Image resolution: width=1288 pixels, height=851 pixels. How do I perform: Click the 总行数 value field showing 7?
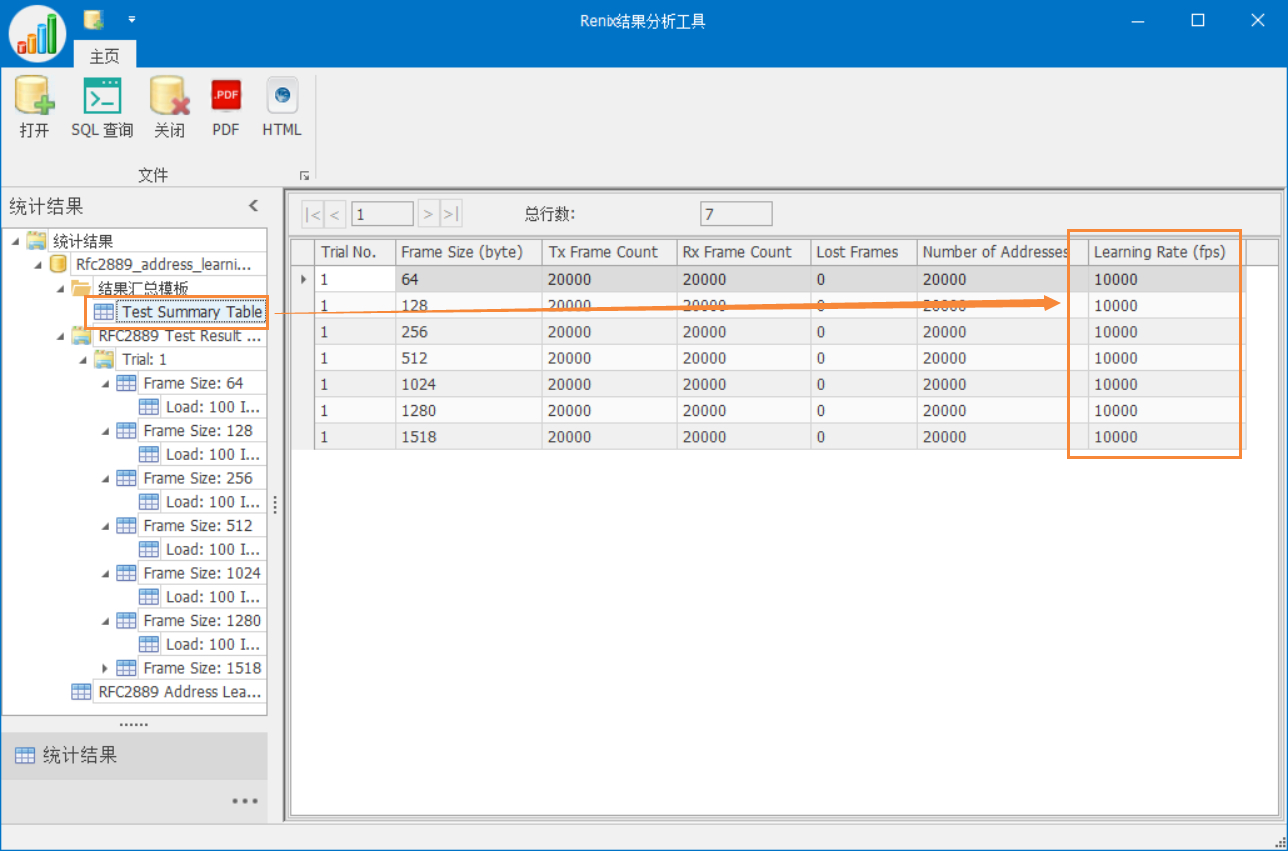[x=736, y=213]
